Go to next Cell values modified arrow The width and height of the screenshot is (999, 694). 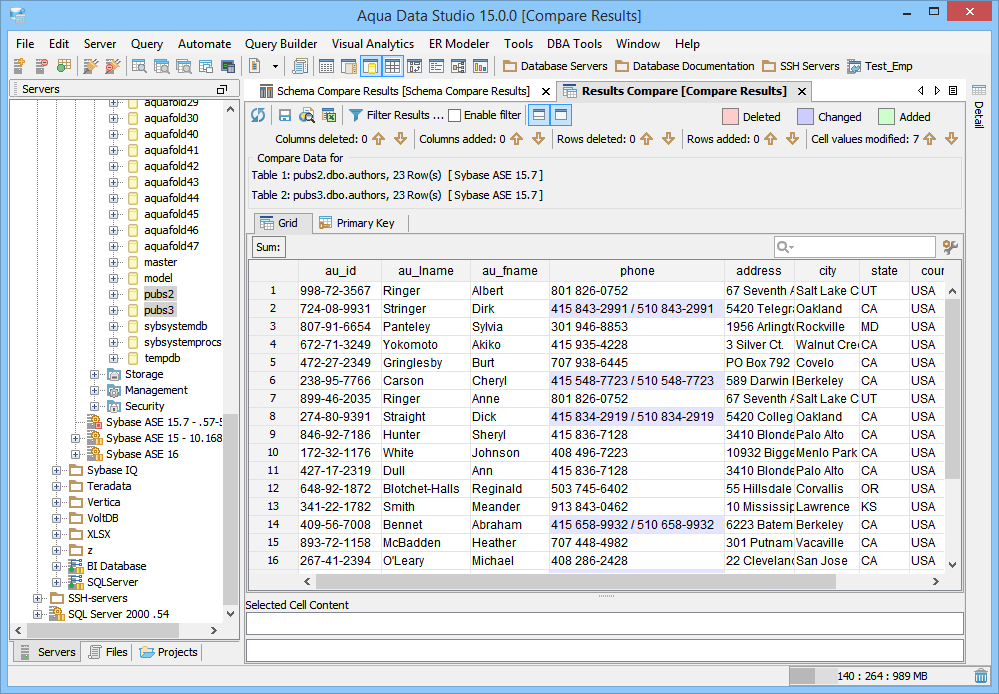coord(951,139)
